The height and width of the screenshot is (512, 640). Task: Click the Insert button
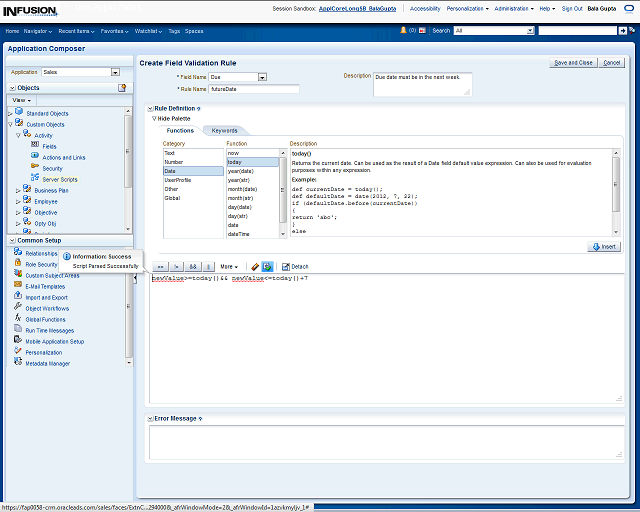[x=605, y=246]
